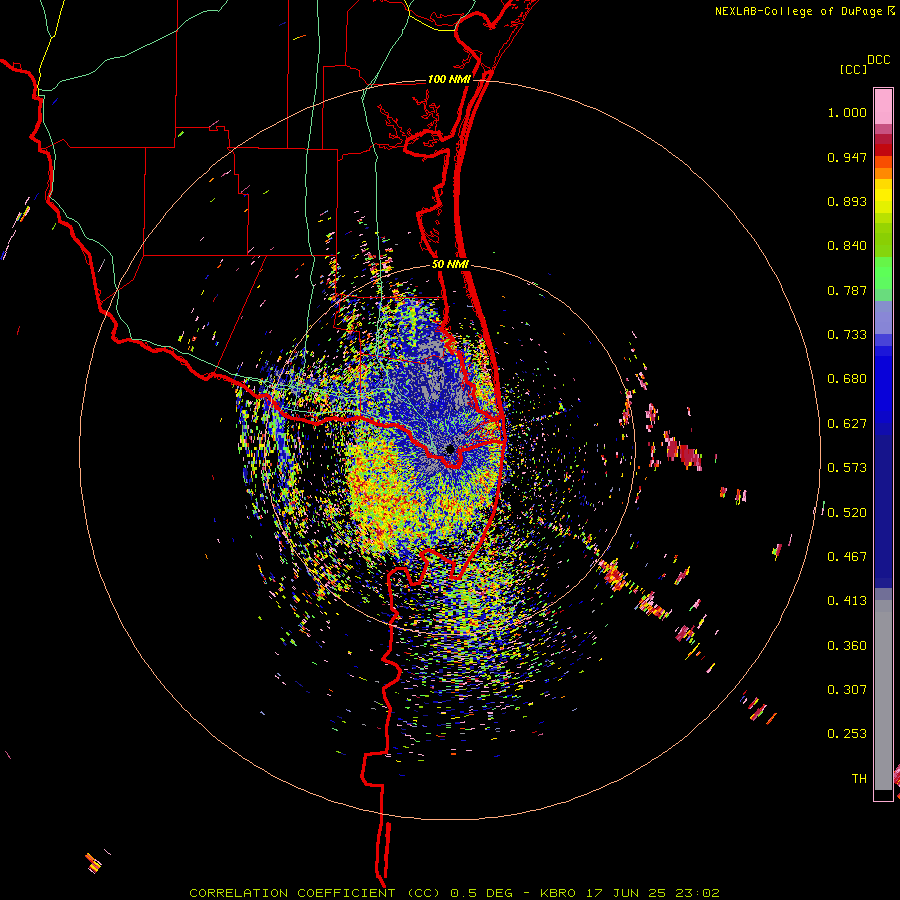Click the black radar site marker dot

click(x=450, y=449)
